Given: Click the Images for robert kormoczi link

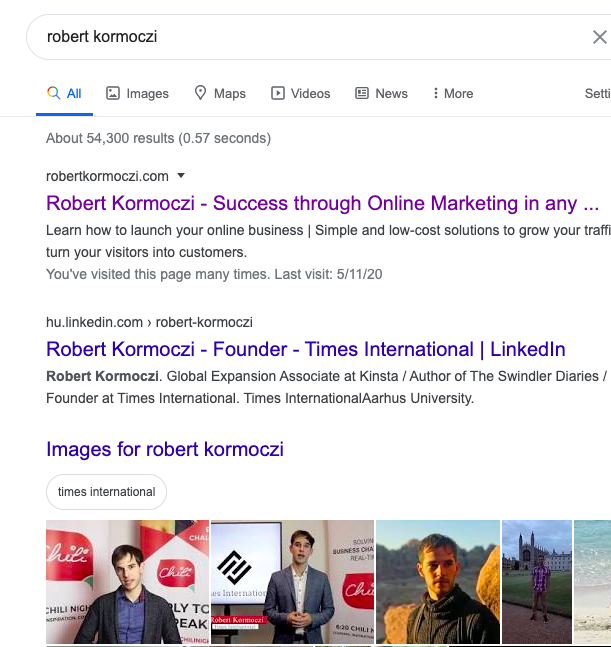Looking at the screenshot, I should 165,449.
